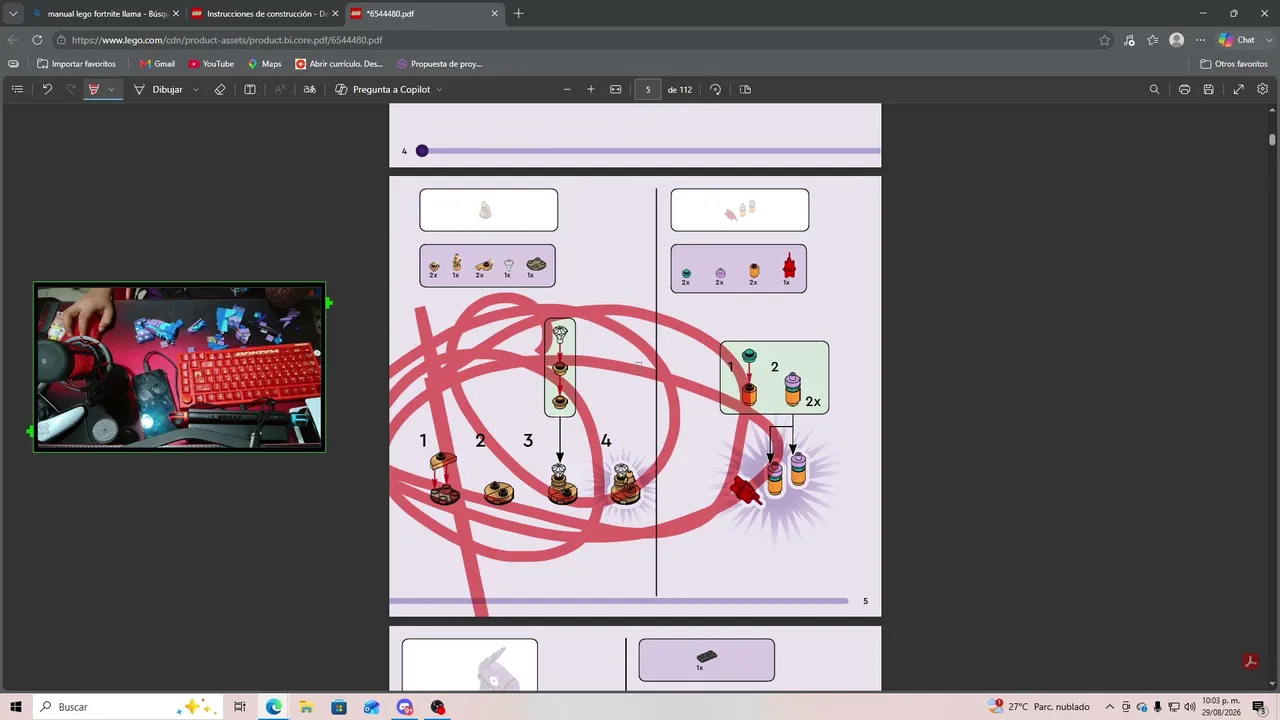
Task: Open the weather widget showing 27°C
Action: [1039, 707]
